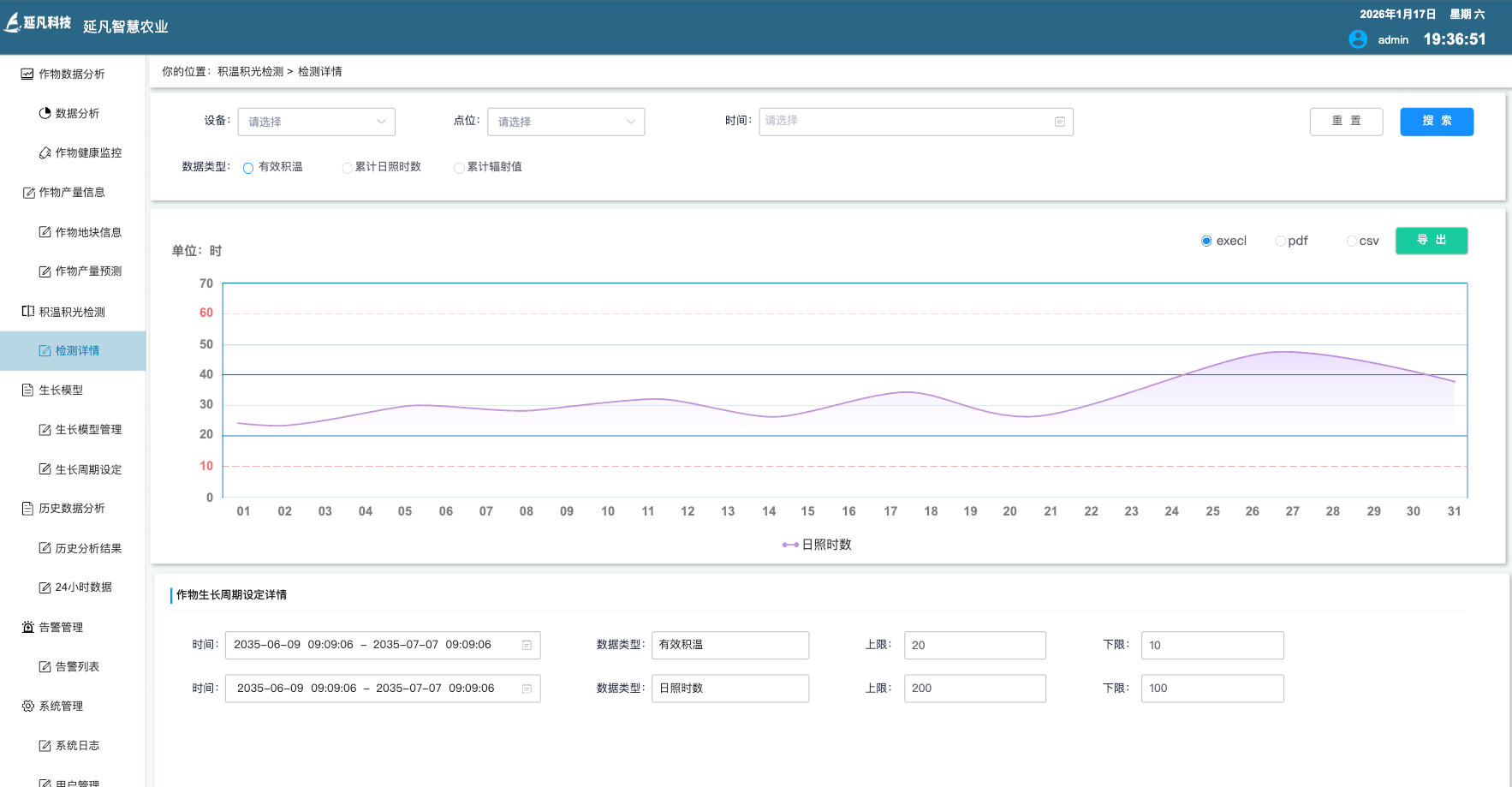Click the green 导出 button
1512x787 pixels.
coord(1431,241)
